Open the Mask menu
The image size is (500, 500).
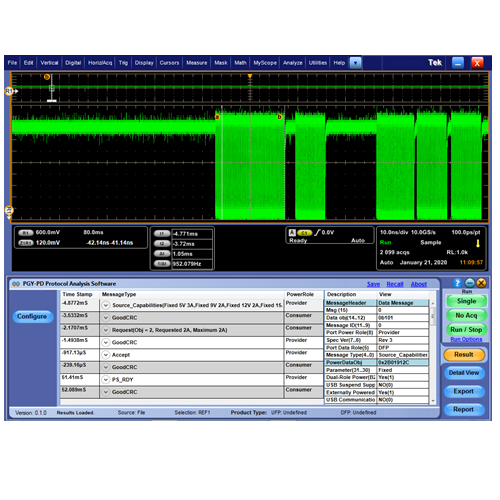coord(221,63)
